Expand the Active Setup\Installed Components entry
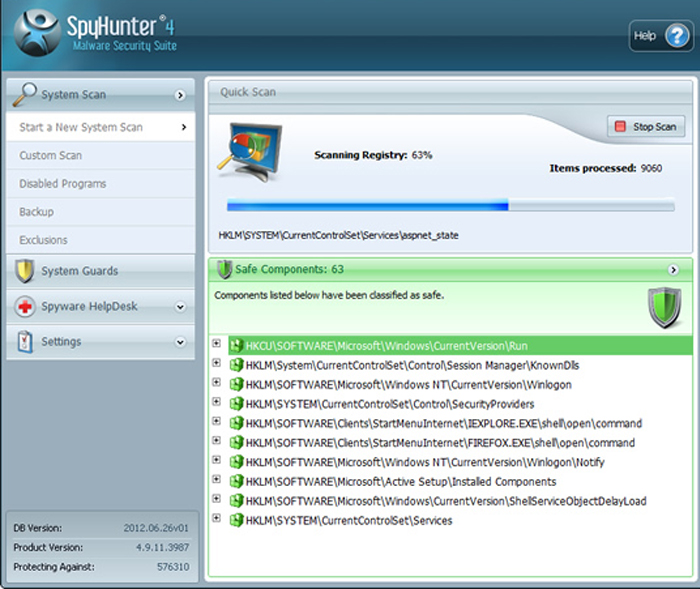 click(x=217, y=479)
